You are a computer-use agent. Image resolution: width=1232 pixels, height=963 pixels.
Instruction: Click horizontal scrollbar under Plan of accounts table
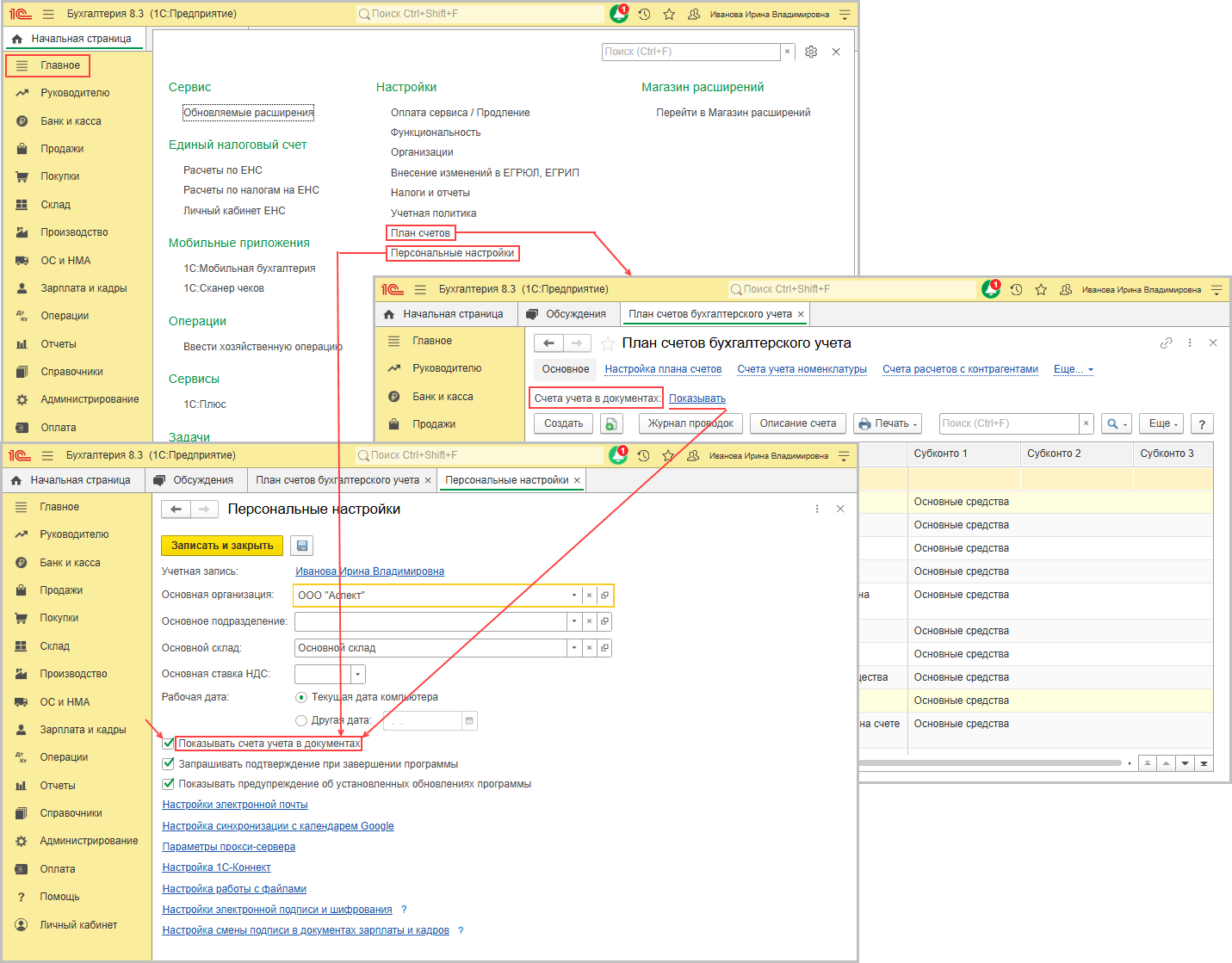point(989,762)
